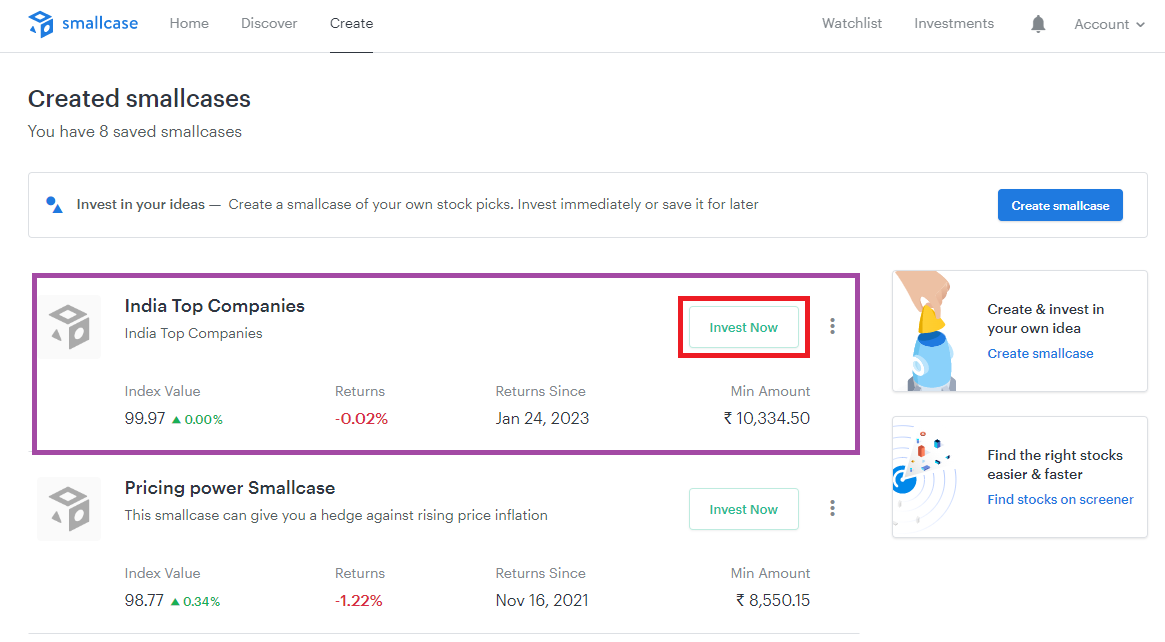Click the smallcase logo
This screenshot has width=1165, height=642.
(83, 24)
